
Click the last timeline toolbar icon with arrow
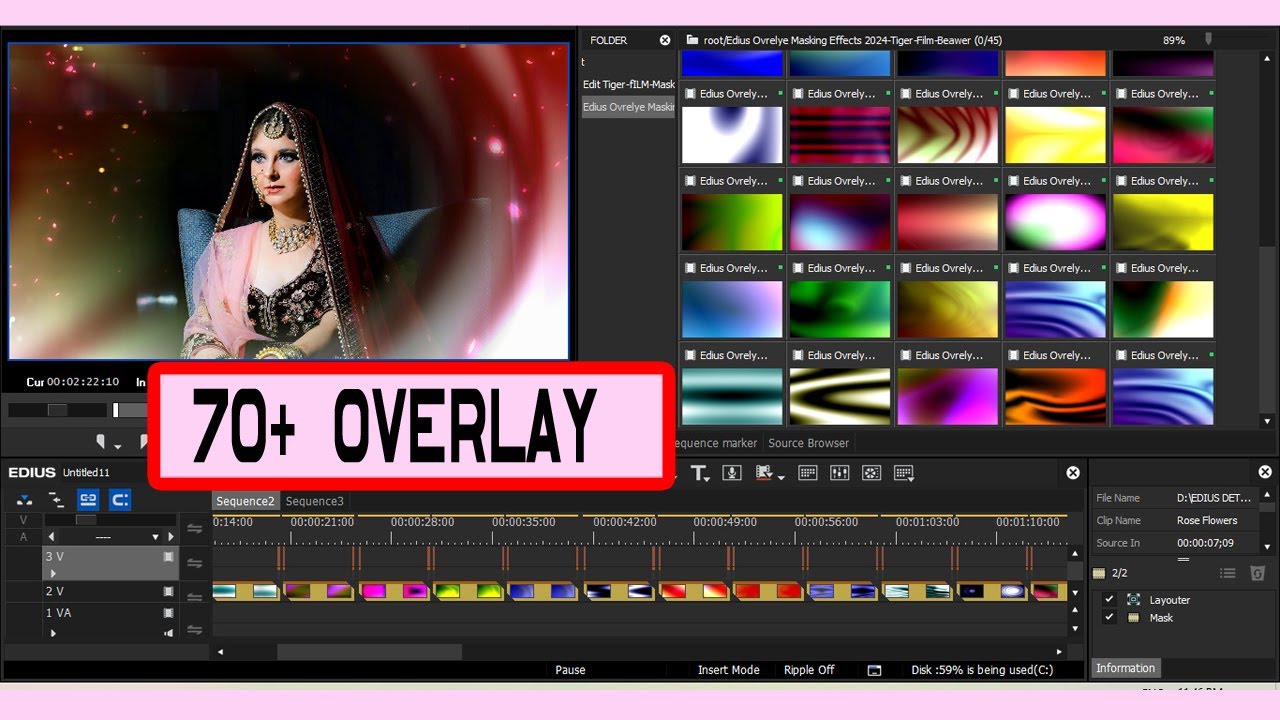point(904,473)
